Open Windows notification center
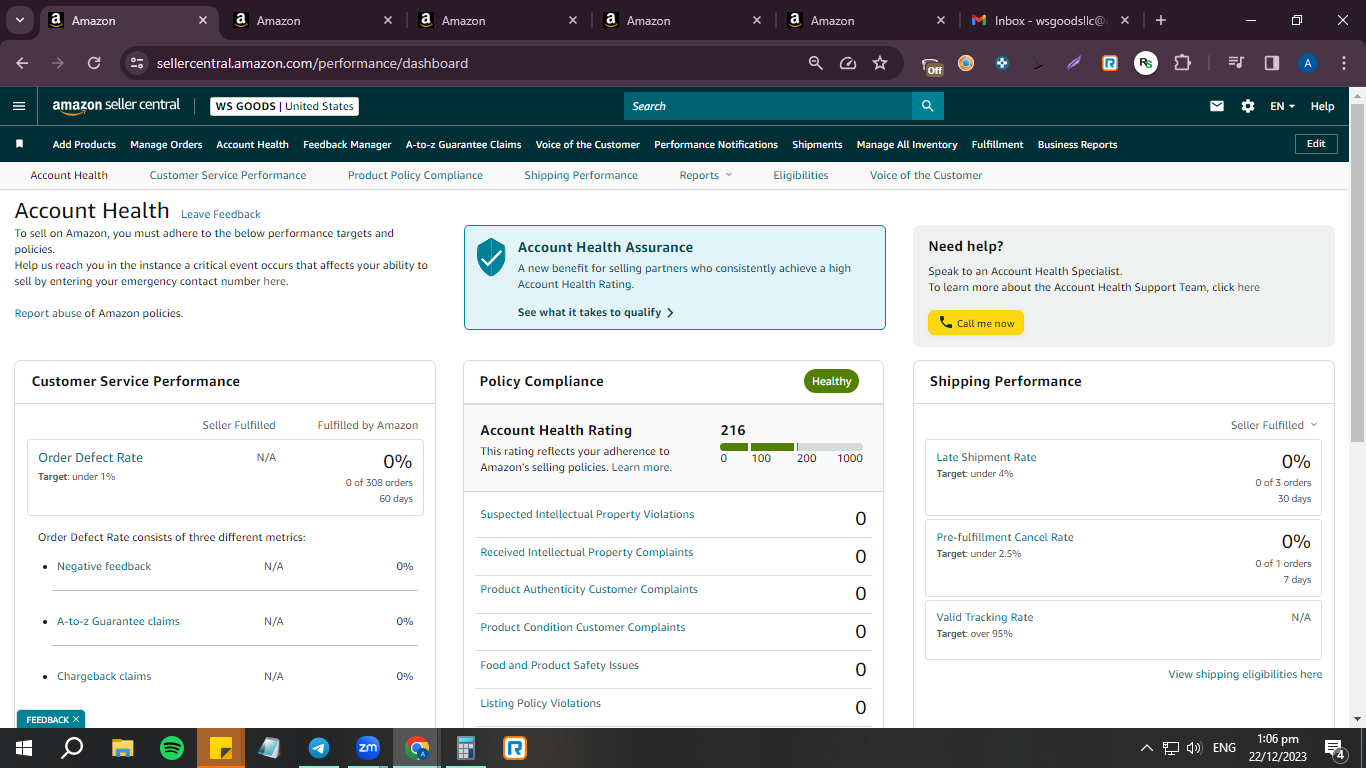This screenshot has height=768, width=1366. click(x=1334, y=748)
